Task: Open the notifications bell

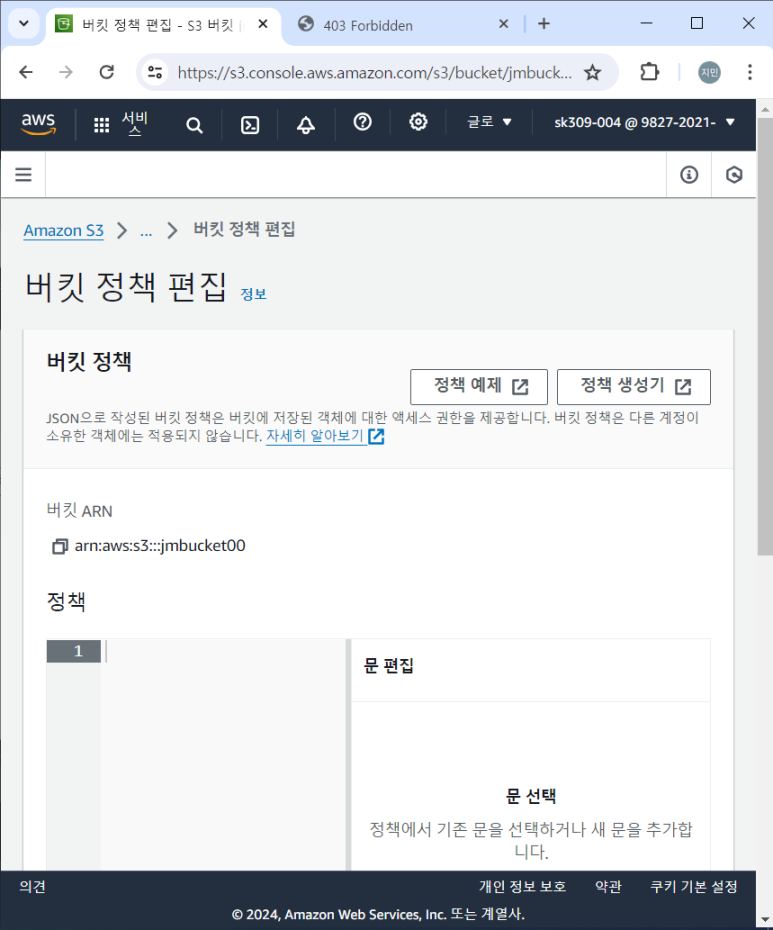Action: coord(306,125)
